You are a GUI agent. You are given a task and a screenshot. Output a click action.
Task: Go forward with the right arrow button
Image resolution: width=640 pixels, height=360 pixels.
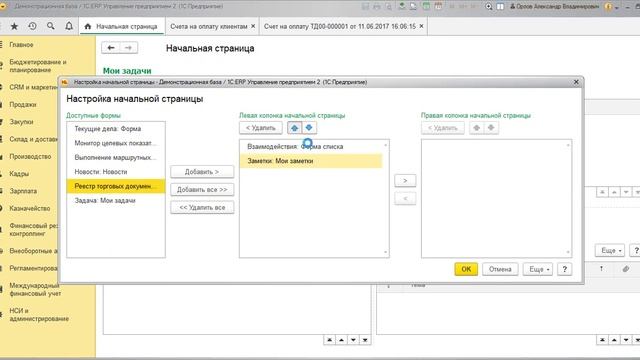click(128, 48)
